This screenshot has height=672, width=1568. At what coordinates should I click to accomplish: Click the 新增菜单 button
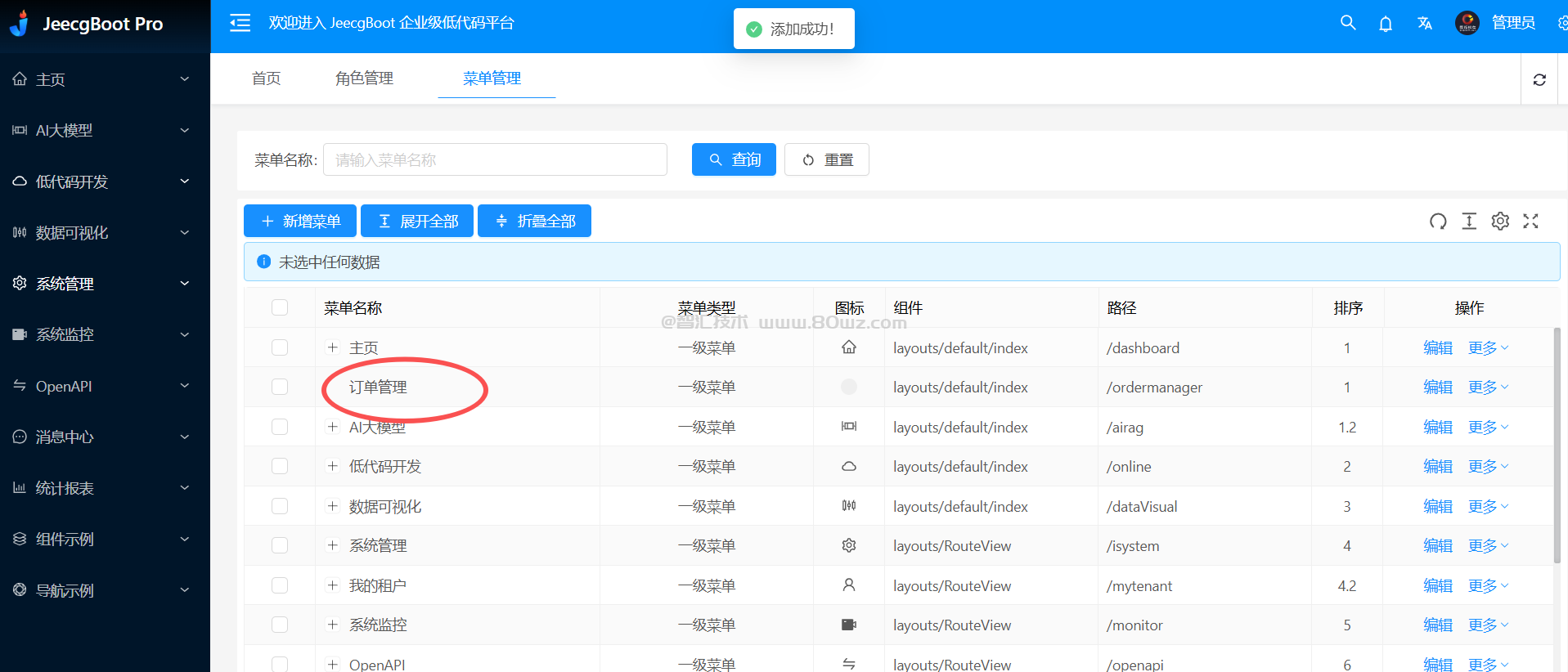[300, 221]
